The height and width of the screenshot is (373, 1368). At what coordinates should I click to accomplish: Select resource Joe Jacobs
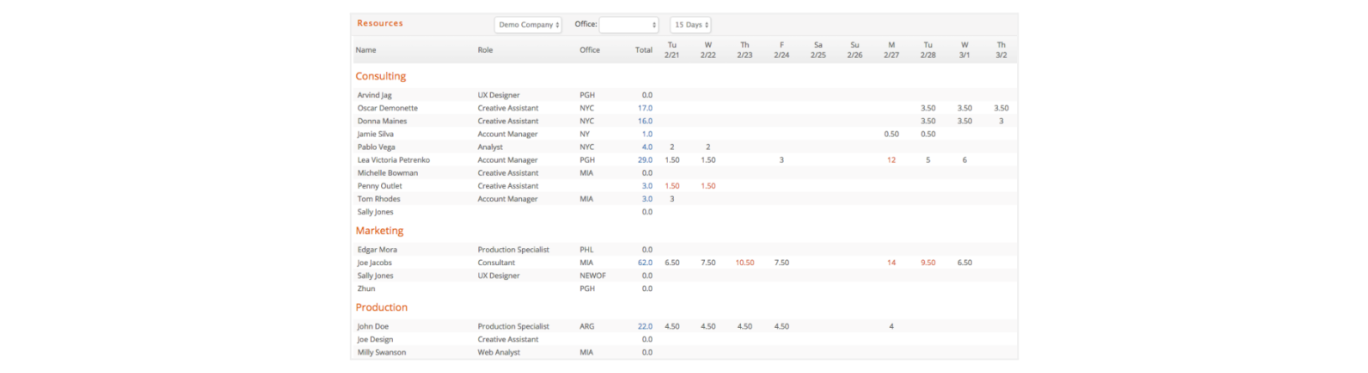point(374,263)
